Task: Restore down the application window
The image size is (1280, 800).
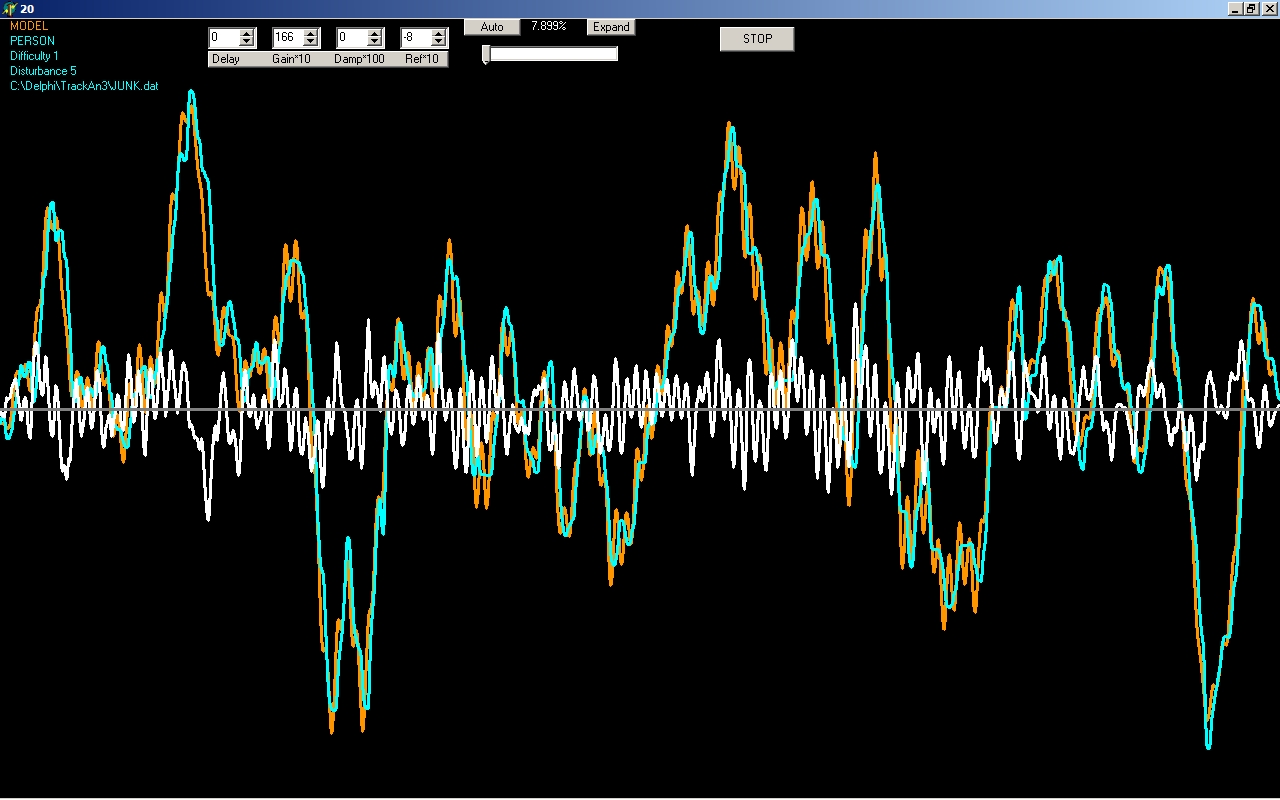Action: pyautogui.click(x=1251, y=8)
